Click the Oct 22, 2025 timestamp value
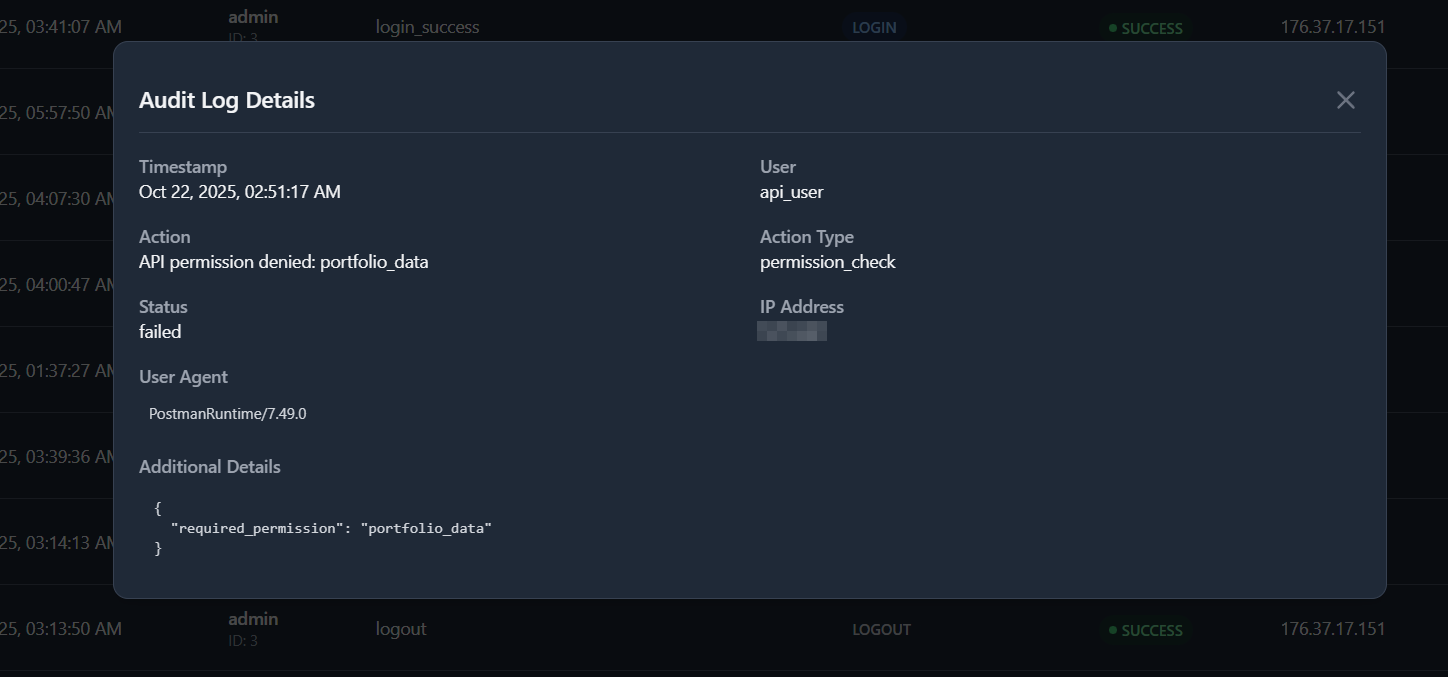 point(239,192)
